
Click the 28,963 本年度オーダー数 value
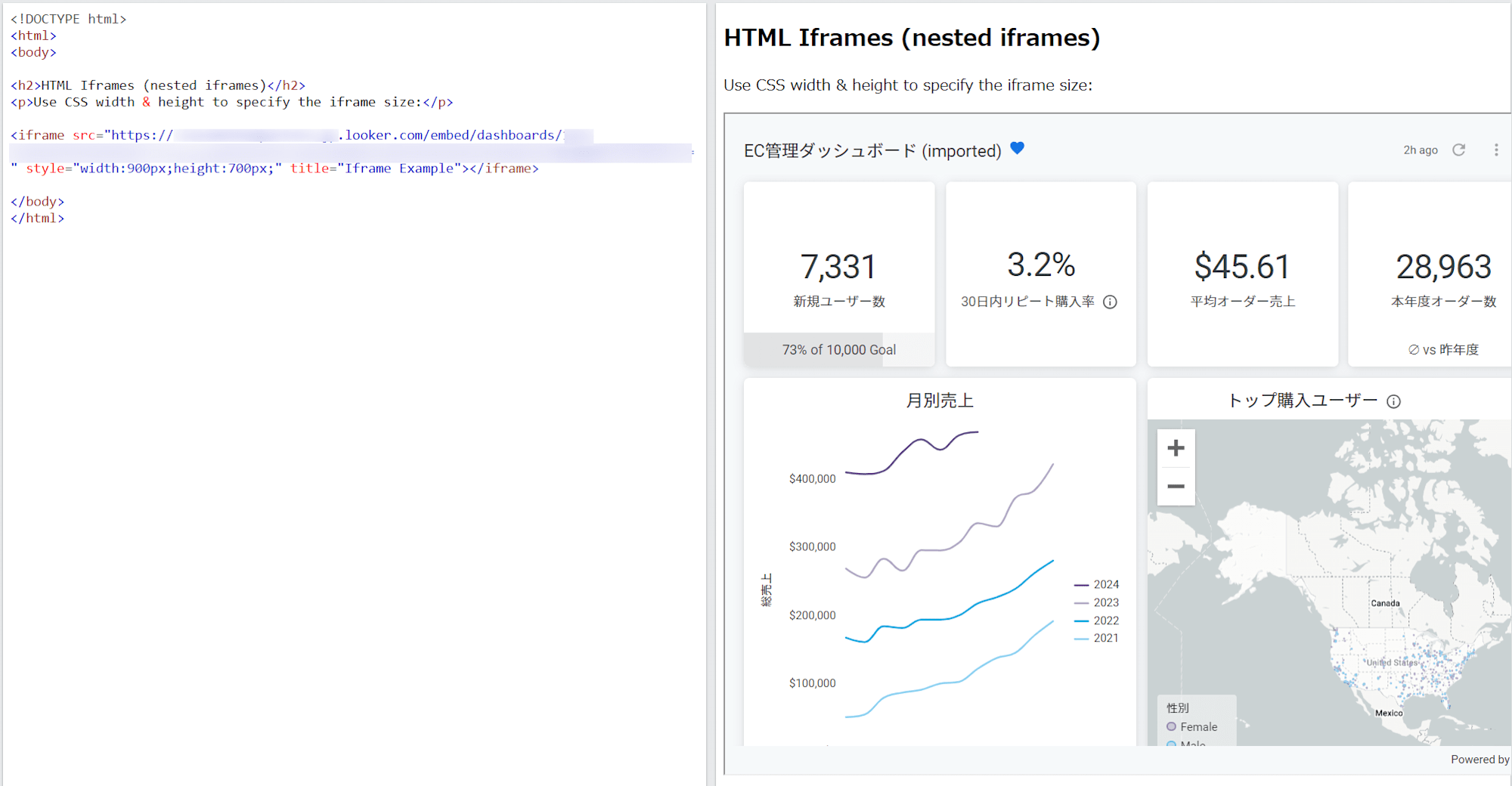(x=1443, y=267)
